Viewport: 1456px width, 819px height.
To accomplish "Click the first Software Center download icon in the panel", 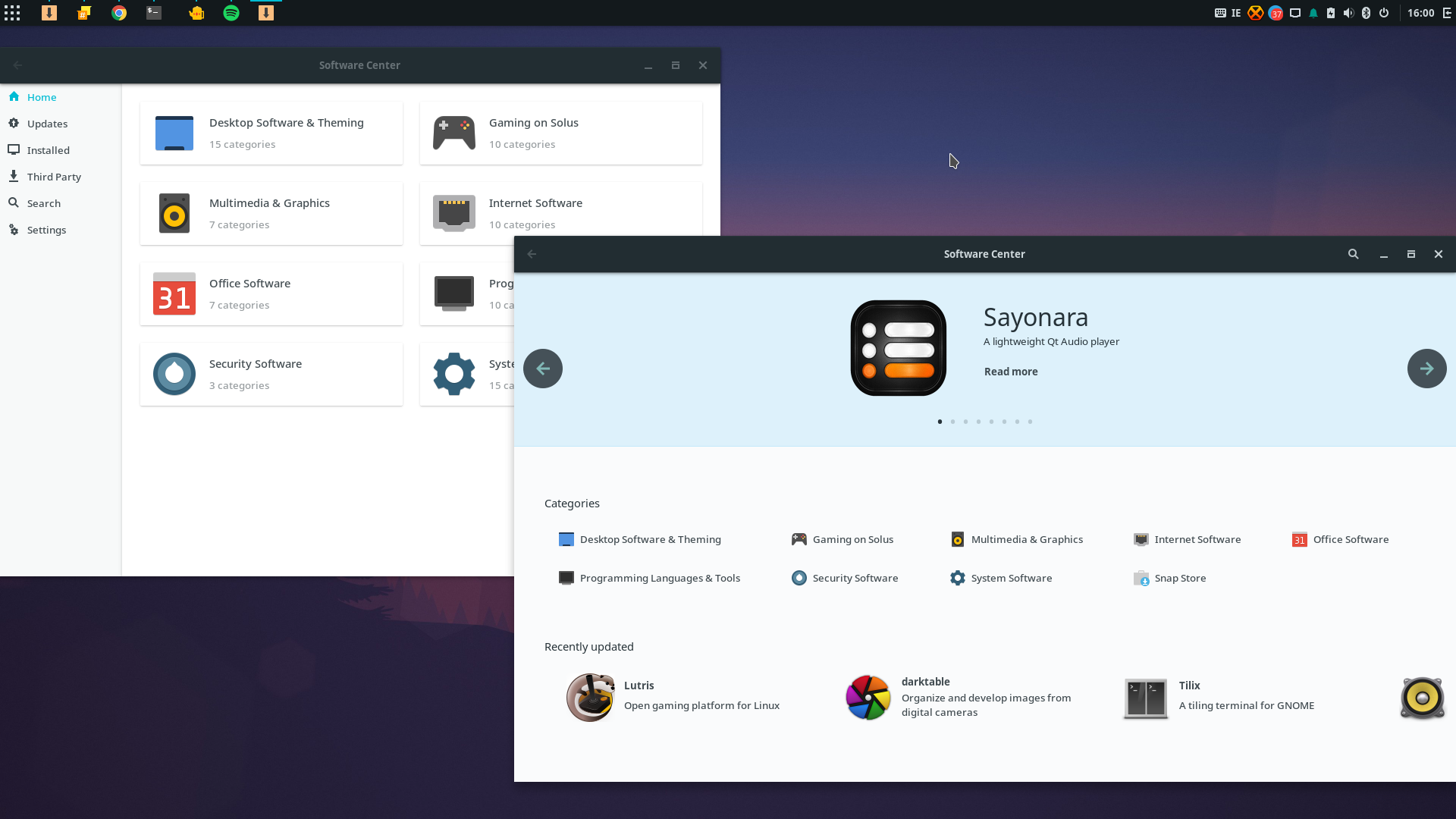I will tap(49, 13).
